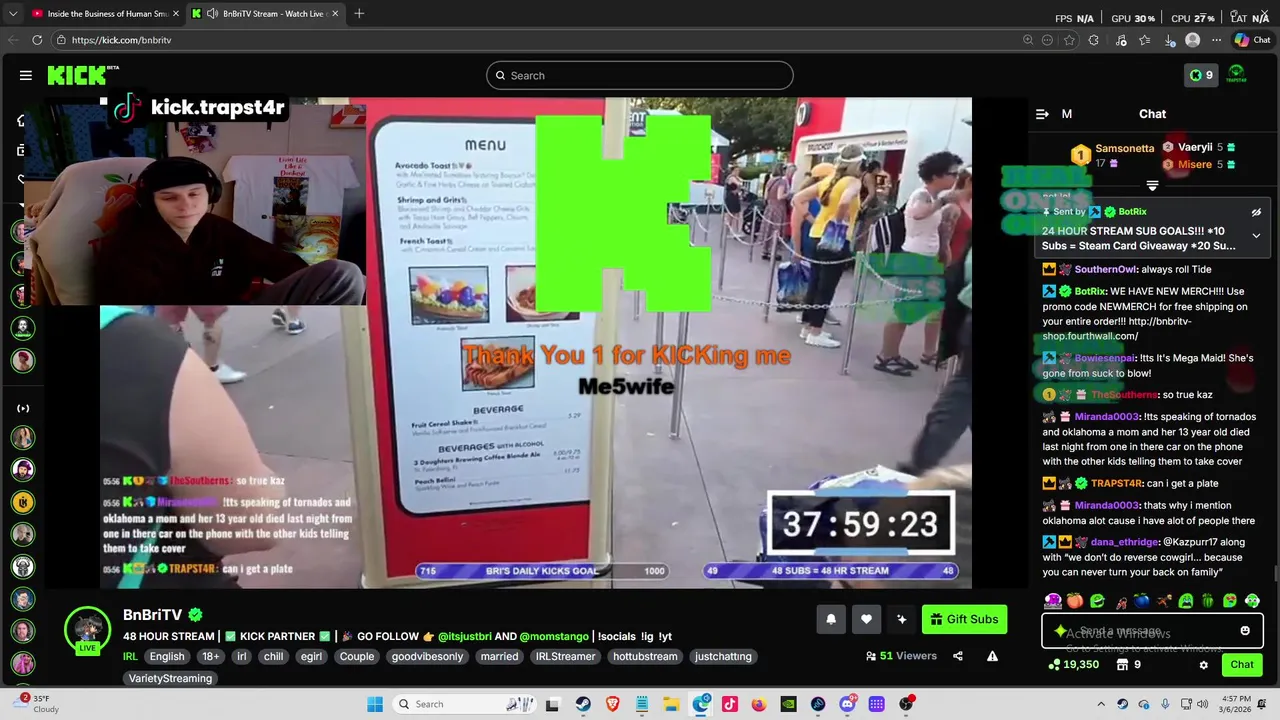Expand the leaderboard with the down-arrow handle
This screenshot has height=720, width=1280.
click(1152, 186)
